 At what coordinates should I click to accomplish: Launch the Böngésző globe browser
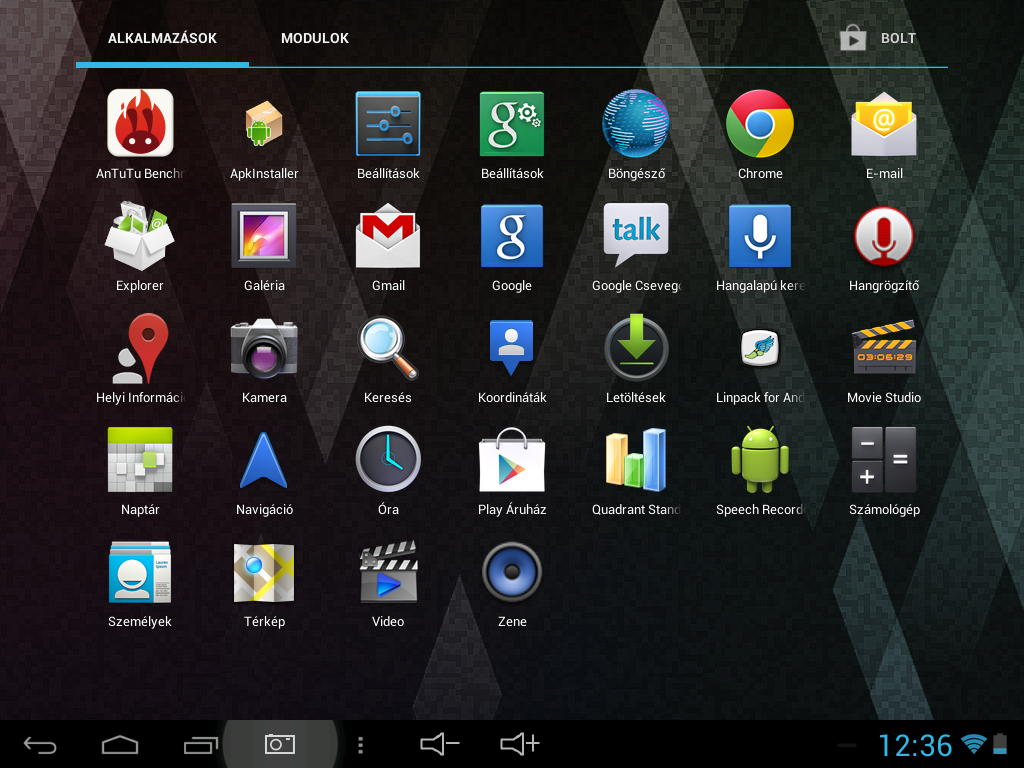(636, 135)
